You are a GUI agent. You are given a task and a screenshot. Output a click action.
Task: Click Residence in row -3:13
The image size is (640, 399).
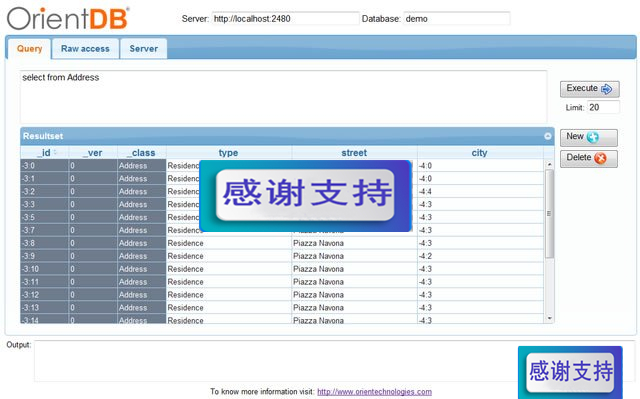pyautogui.click(x=185, y=308)
